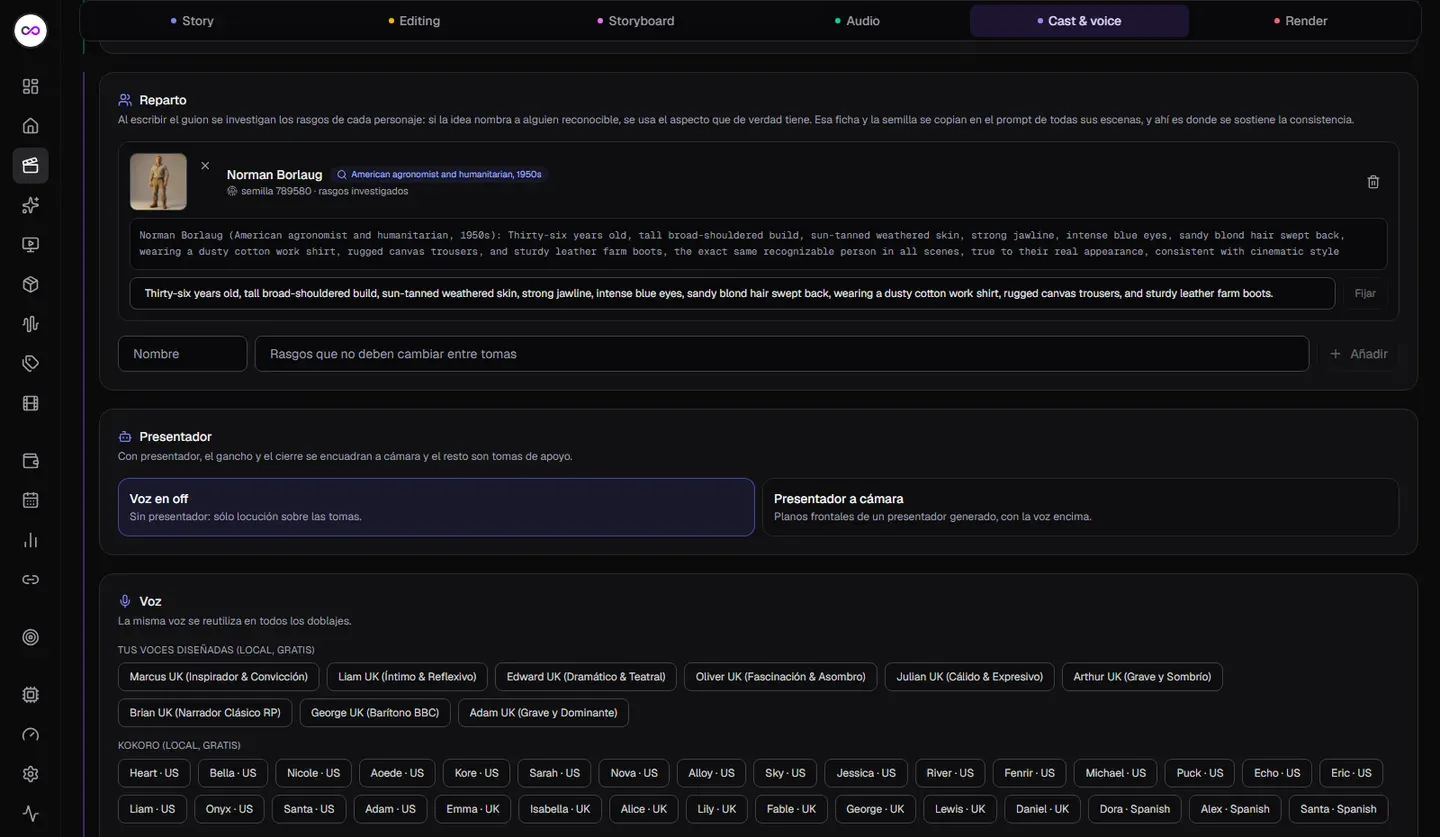Open the Editing tab

414,21
